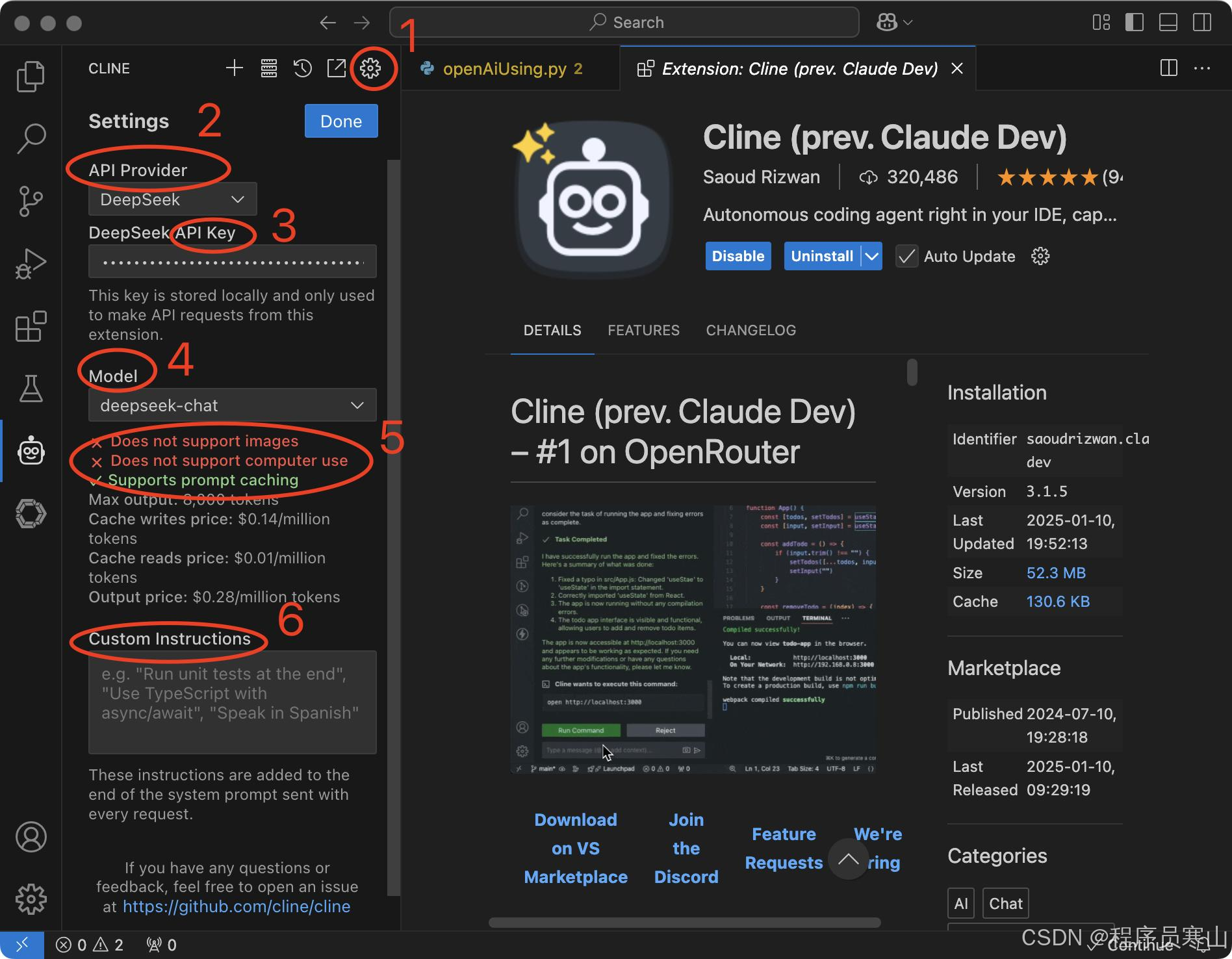Open remote window indicator in status bar
Viewport: 1232px width, 959px height.
pos(22,945)
